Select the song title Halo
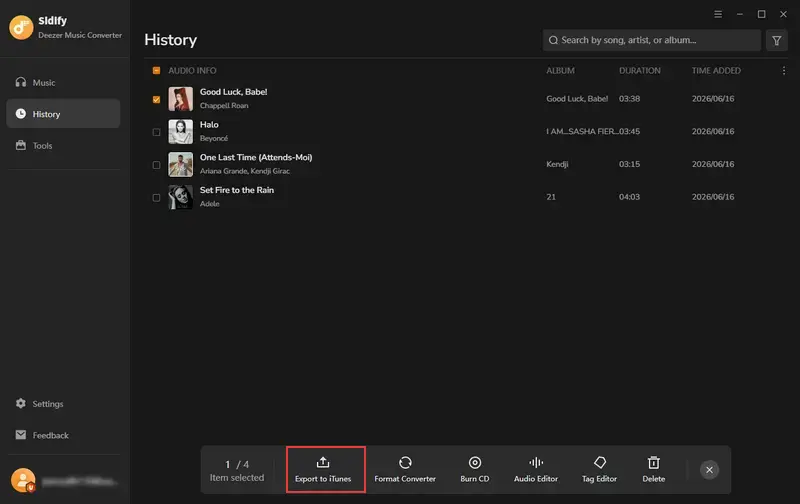 click(209, 124)
